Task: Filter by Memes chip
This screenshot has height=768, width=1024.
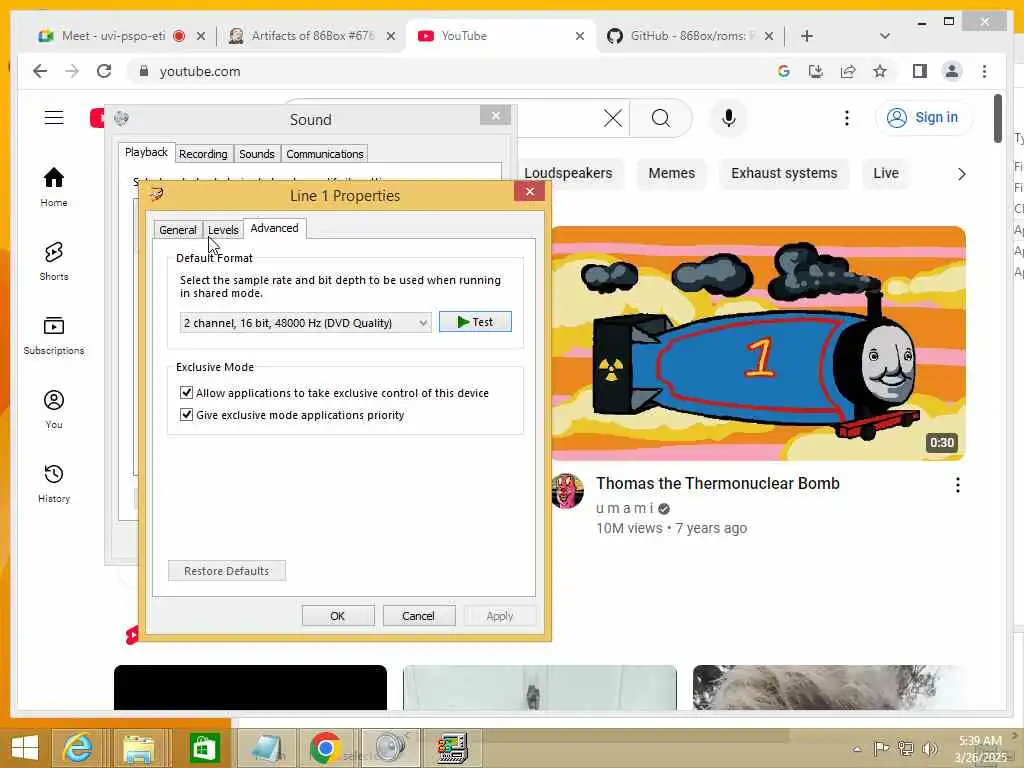Action: (x=671, y=173)
